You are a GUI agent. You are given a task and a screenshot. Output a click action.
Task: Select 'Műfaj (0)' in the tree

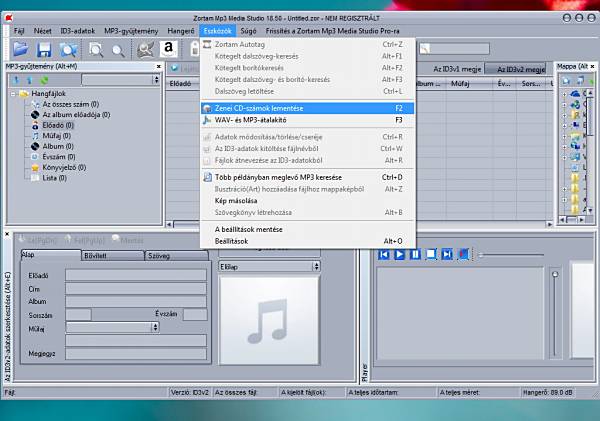(57, 135)
